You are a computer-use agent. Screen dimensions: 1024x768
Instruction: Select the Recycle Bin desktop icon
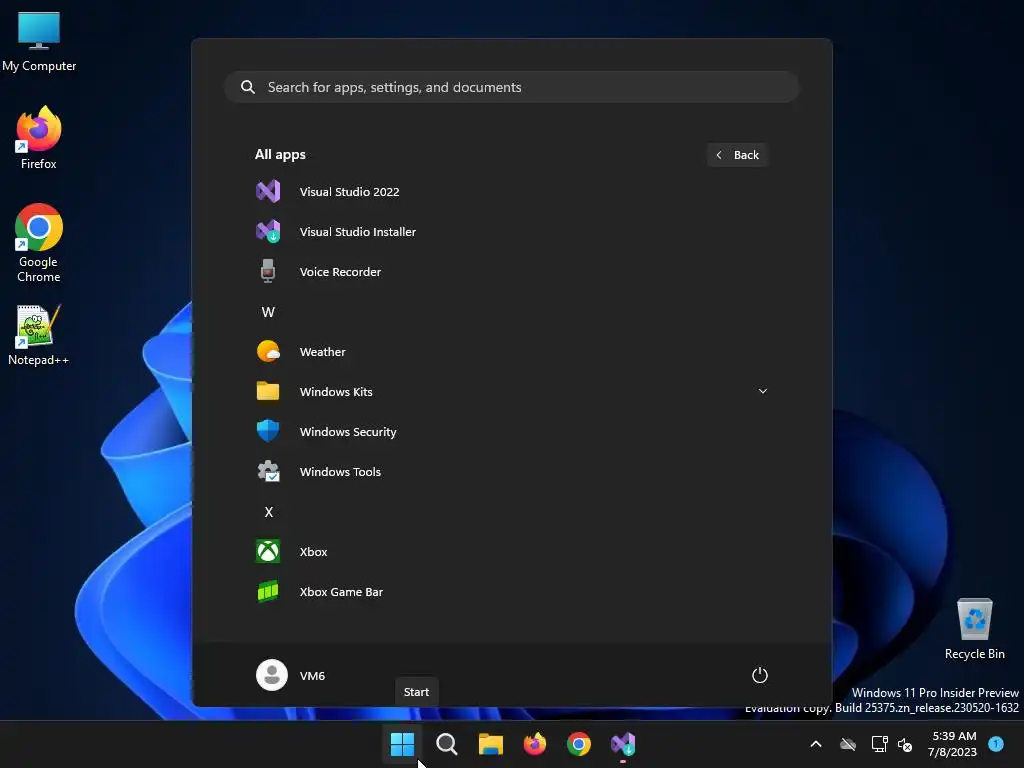click(x=974, y=629)
